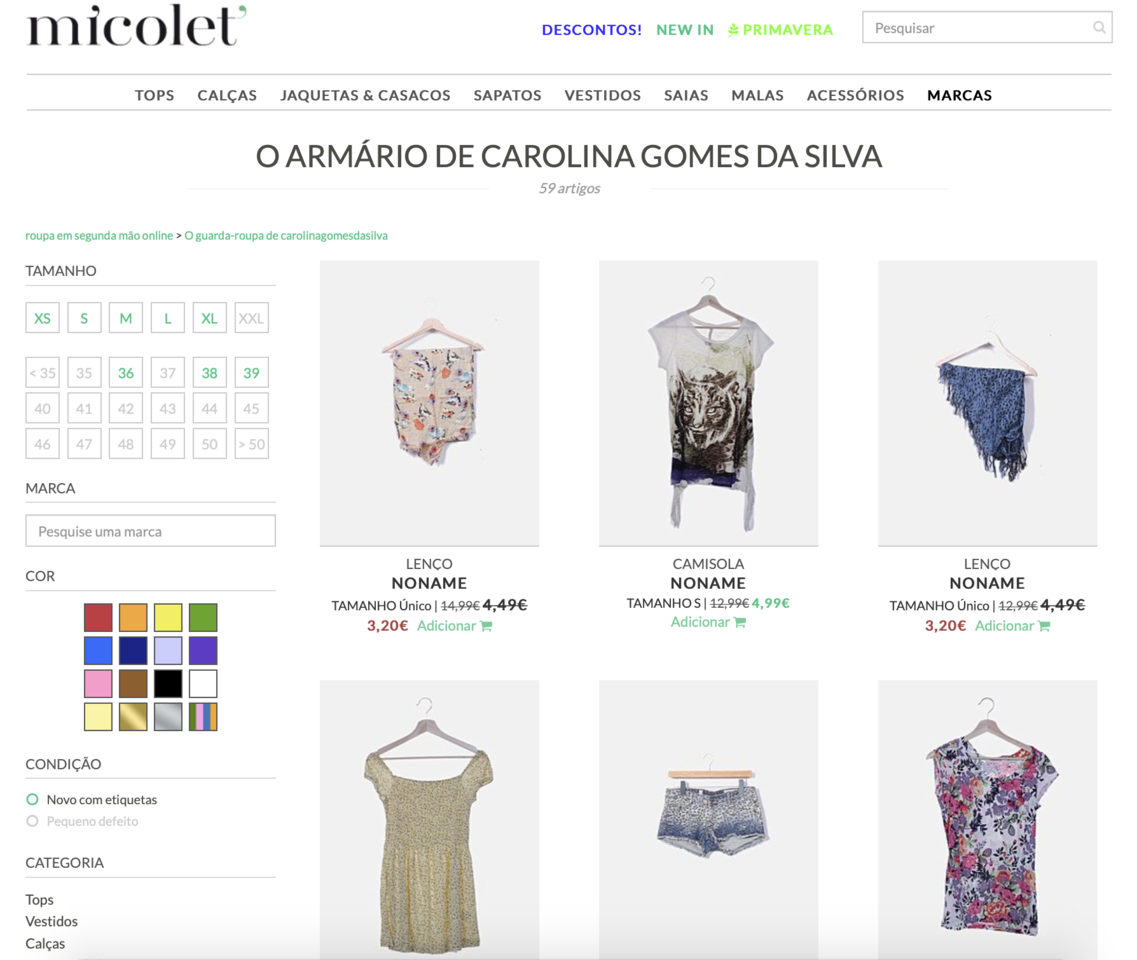Open the tiger Camisola product thumbnail
The image size is (1137, 960).
pos(708,403)
